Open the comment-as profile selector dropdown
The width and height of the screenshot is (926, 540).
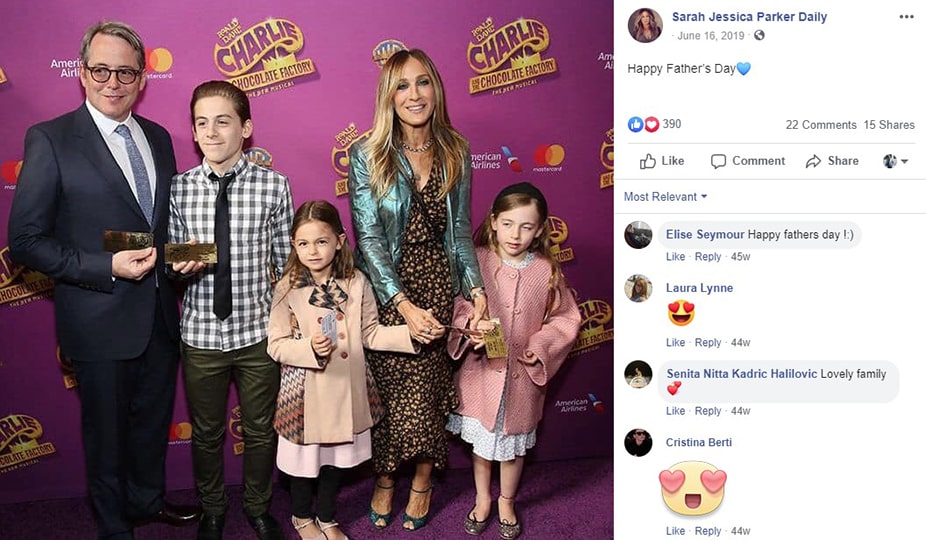point(895,161)
